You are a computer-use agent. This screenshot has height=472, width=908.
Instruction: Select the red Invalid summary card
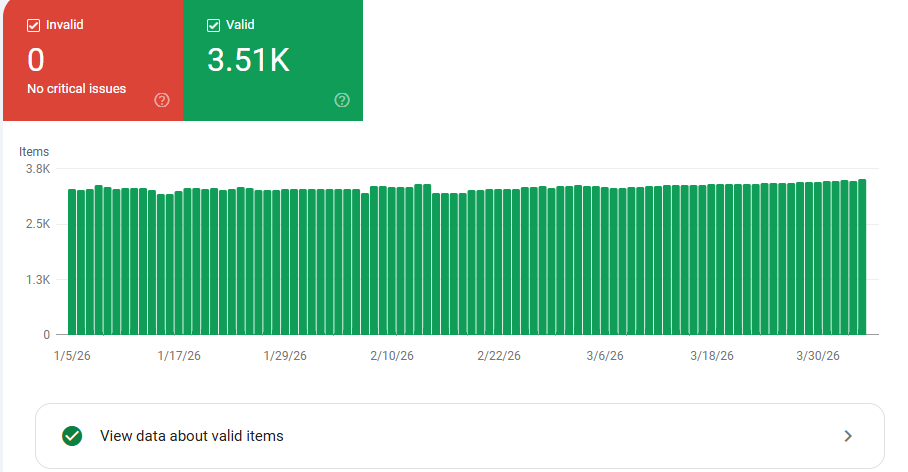(92, 60)
